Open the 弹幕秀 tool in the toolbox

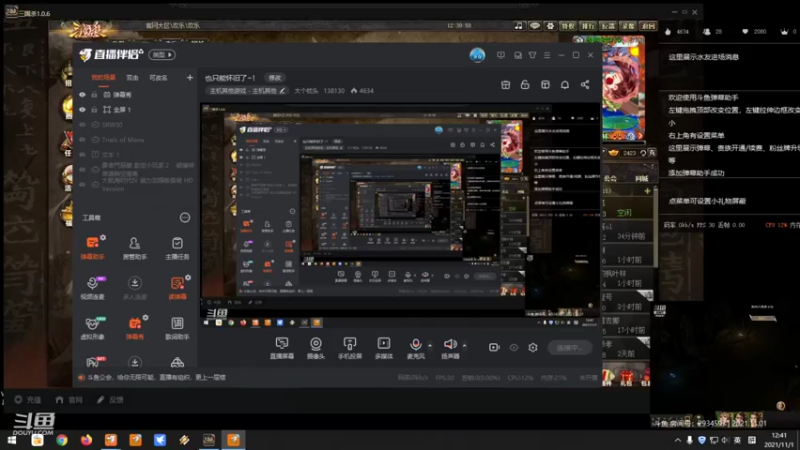pyautogui.click(x=135, y=329)
